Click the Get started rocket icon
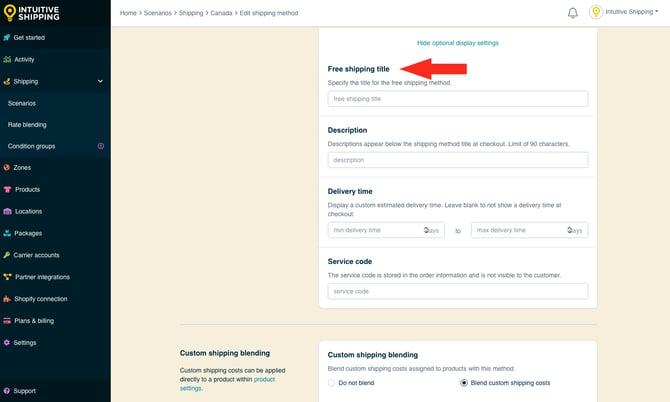The image size is (670, 402). [x=6, y=38]
